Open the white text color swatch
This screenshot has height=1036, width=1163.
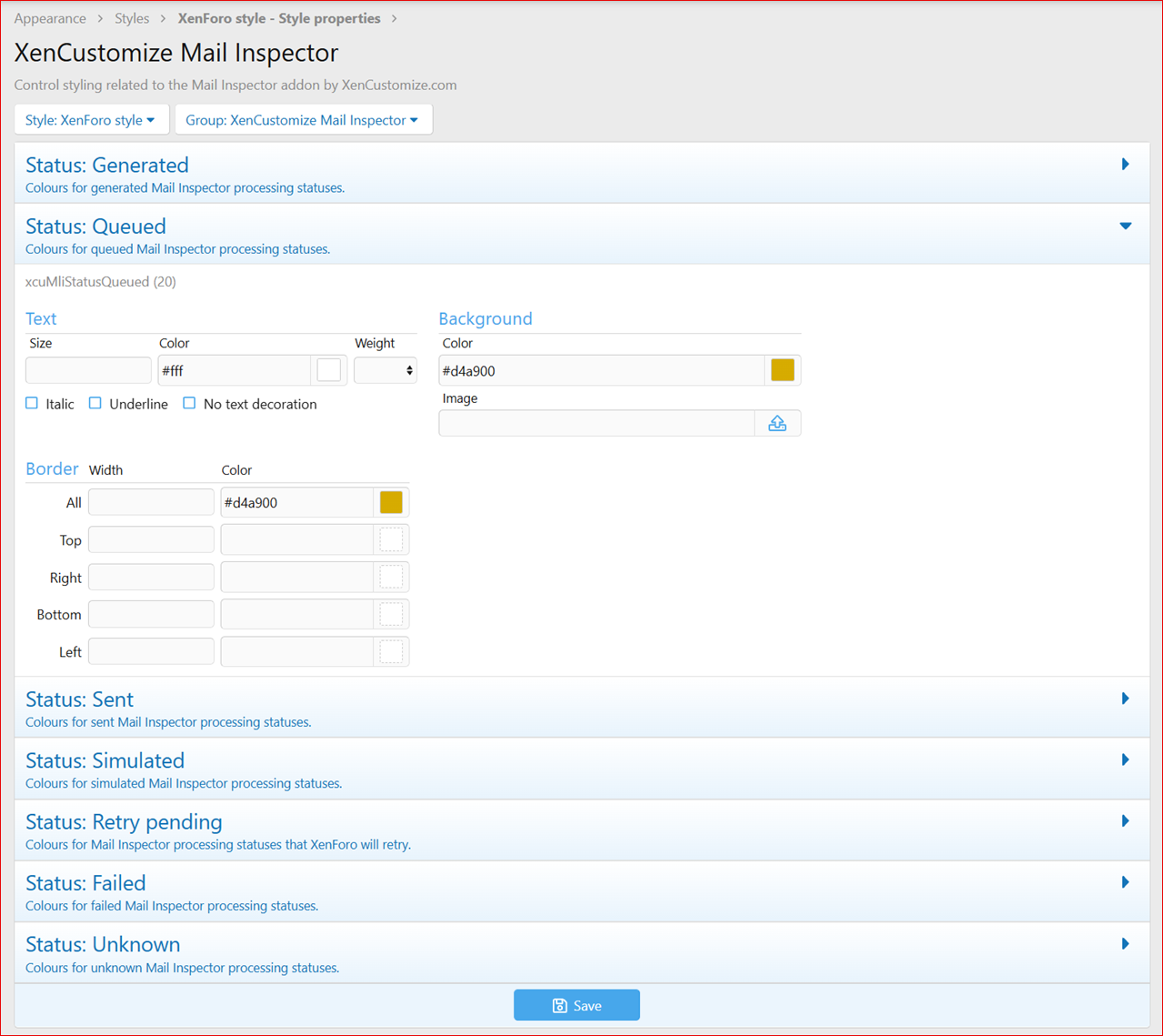pos(329,370)
